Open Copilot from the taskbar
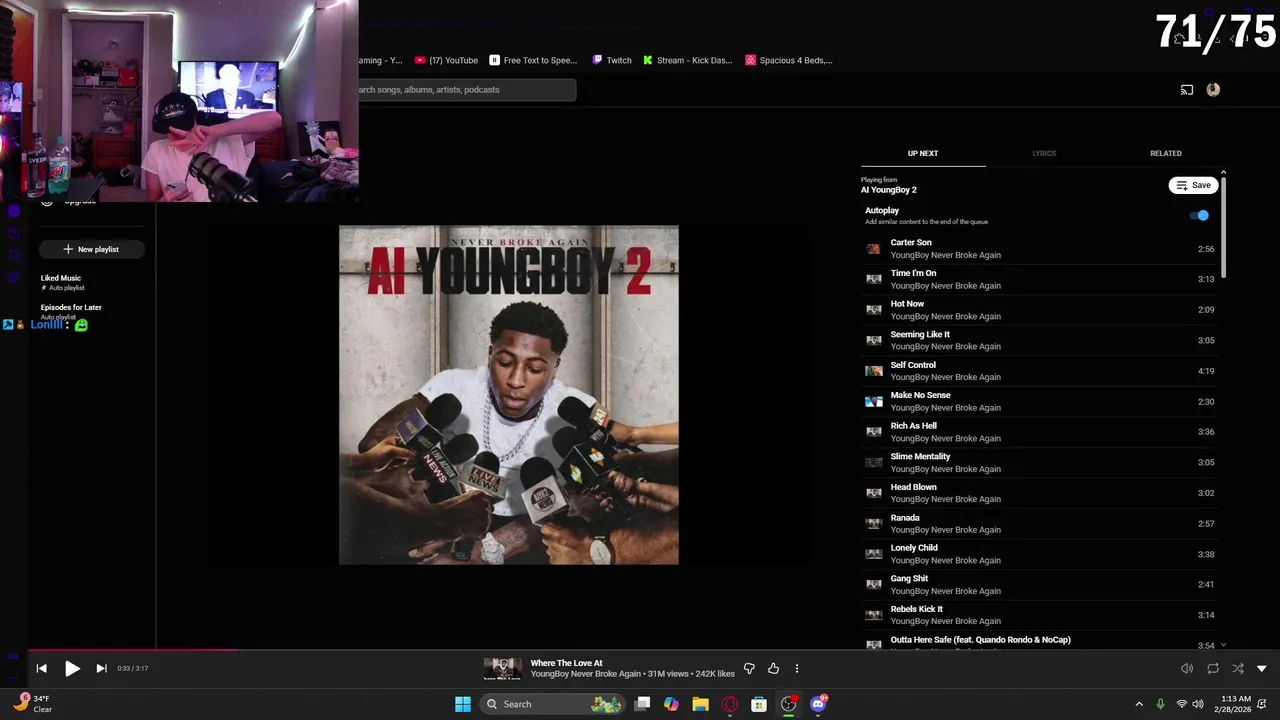 (671, 704)
